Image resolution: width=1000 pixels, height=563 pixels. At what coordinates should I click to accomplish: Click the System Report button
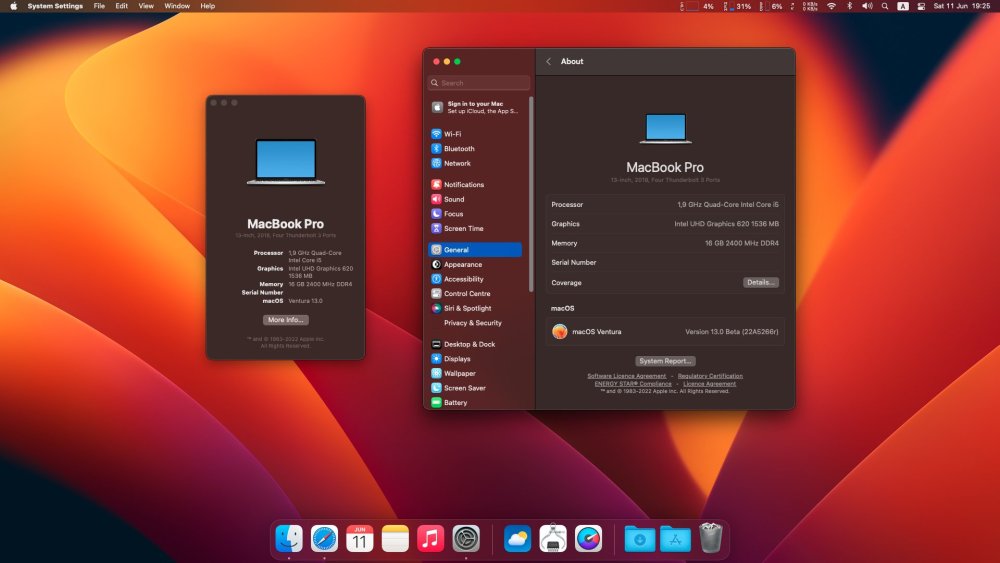(665, 361)
